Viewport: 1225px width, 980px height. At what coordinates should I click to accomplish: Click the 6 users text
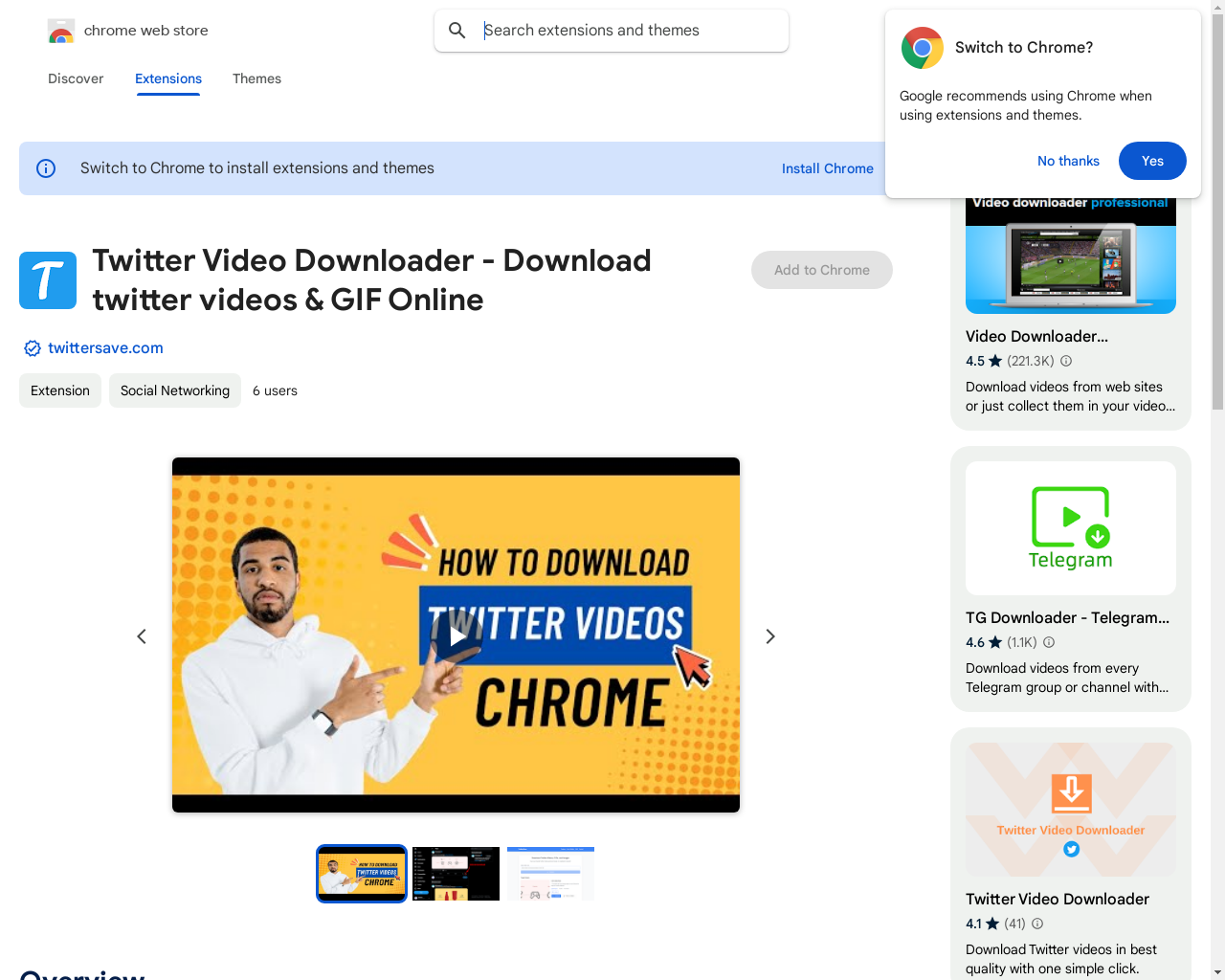(x=275, y=390)
